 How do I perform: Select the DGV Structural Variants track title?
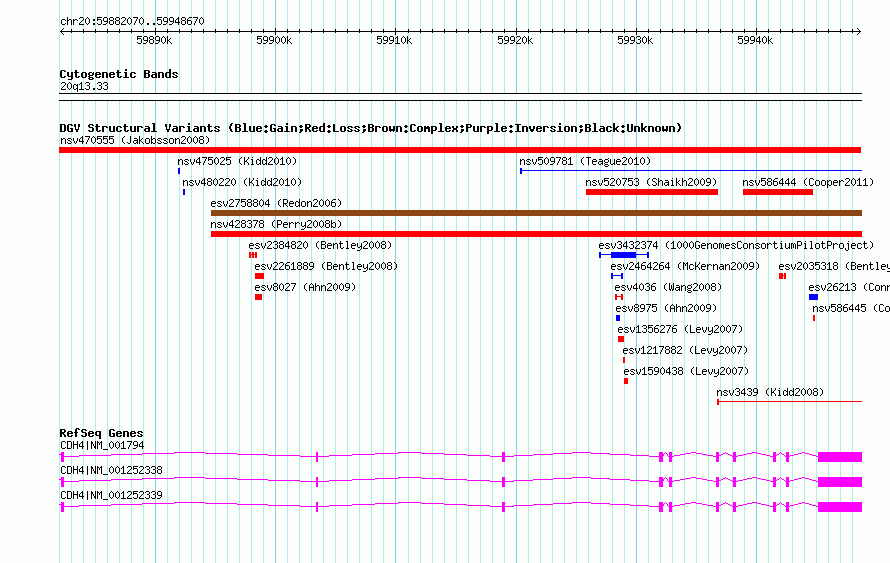[x=371, y=128]
